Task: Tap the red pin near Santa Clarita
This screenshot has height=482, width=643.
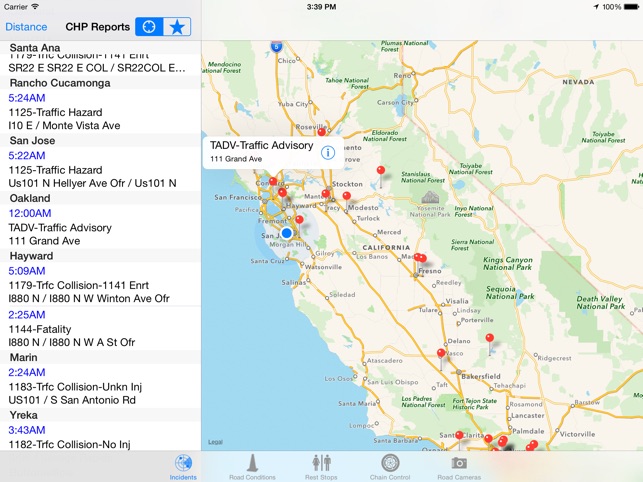Action: [459, 435]
